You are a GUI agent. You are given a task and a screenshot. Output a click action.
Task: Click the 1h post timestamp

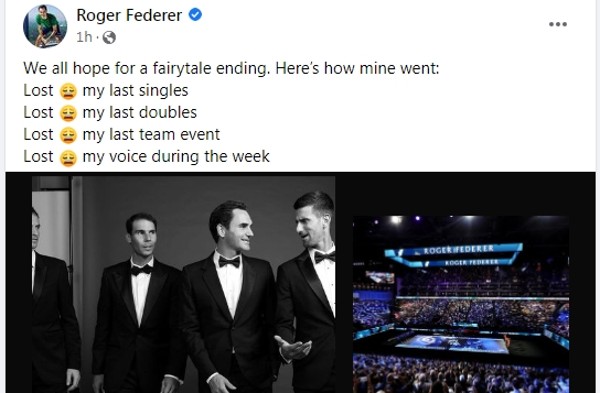click(84, 37)
